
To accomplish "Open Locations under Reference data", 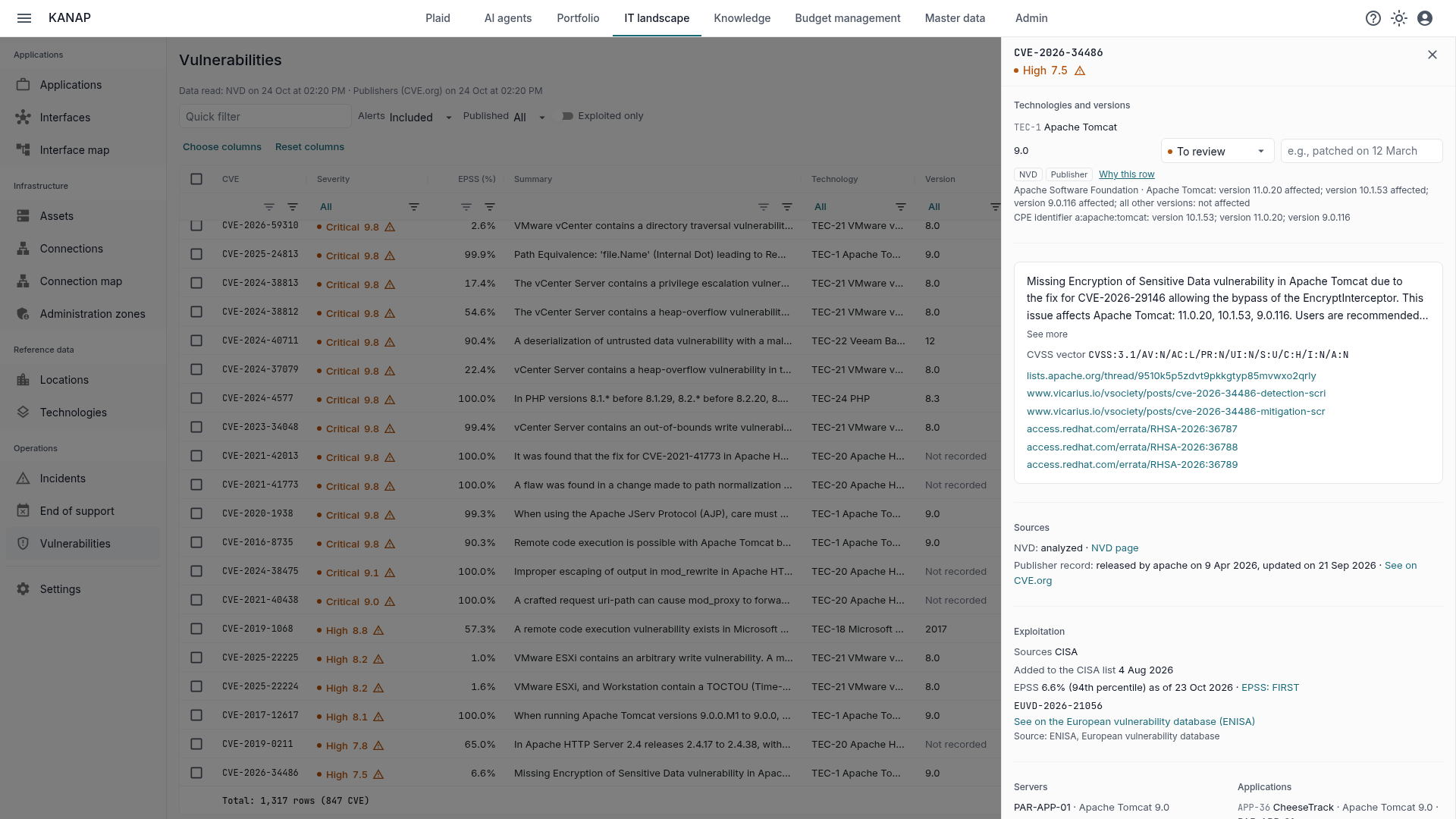I will click(83, 380).
